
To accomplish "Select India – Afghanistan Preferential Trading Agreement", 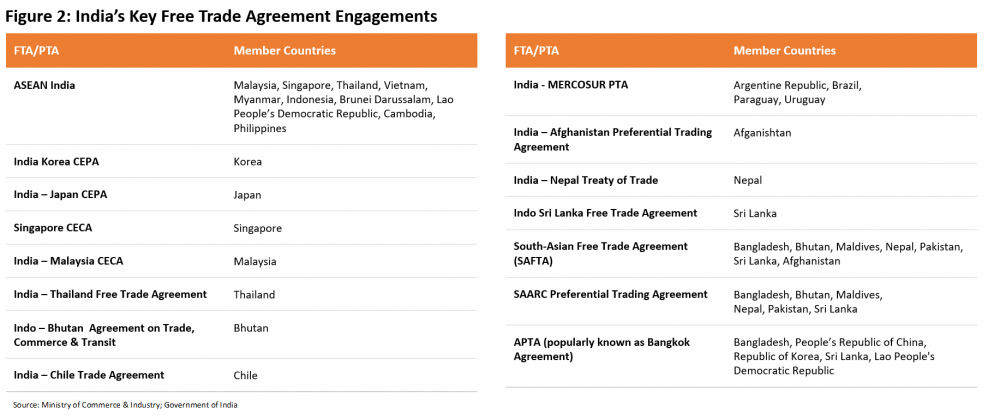I will tap(613, 139).
